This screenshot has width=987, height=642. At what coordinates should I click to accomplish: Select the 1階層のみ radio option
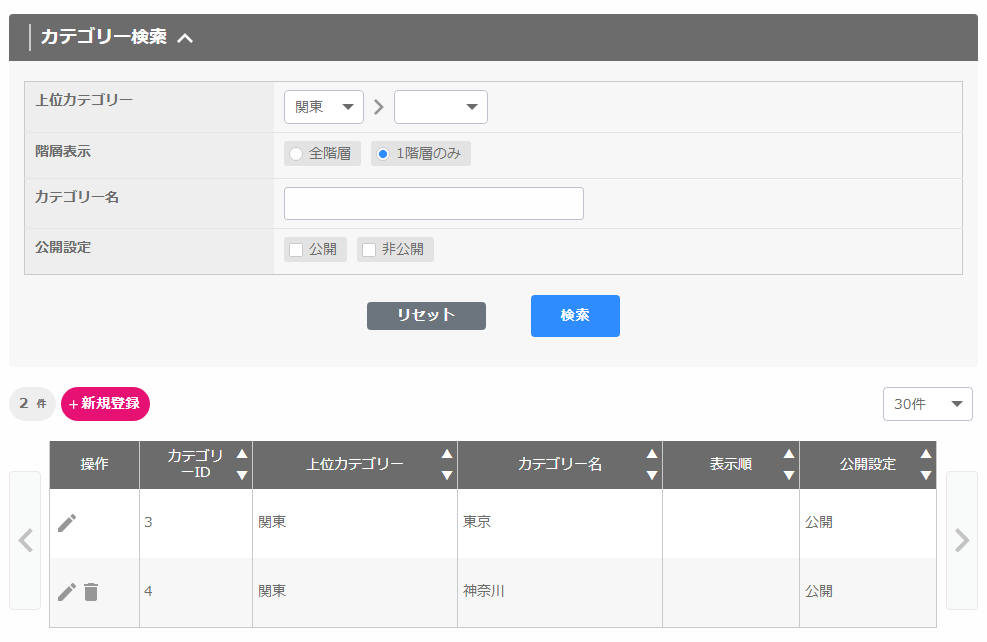coord(383,154)
